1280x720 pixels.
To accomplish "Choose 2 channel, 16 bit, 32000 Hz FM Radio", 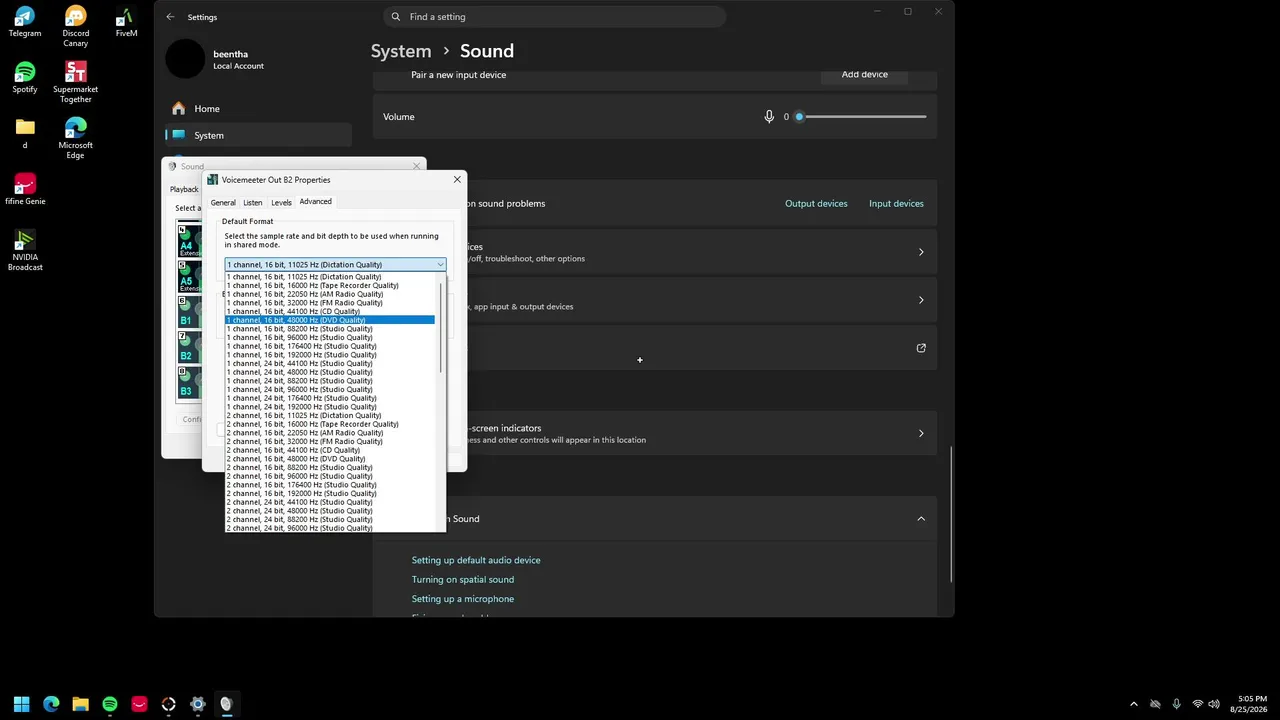I will [330, 442].
